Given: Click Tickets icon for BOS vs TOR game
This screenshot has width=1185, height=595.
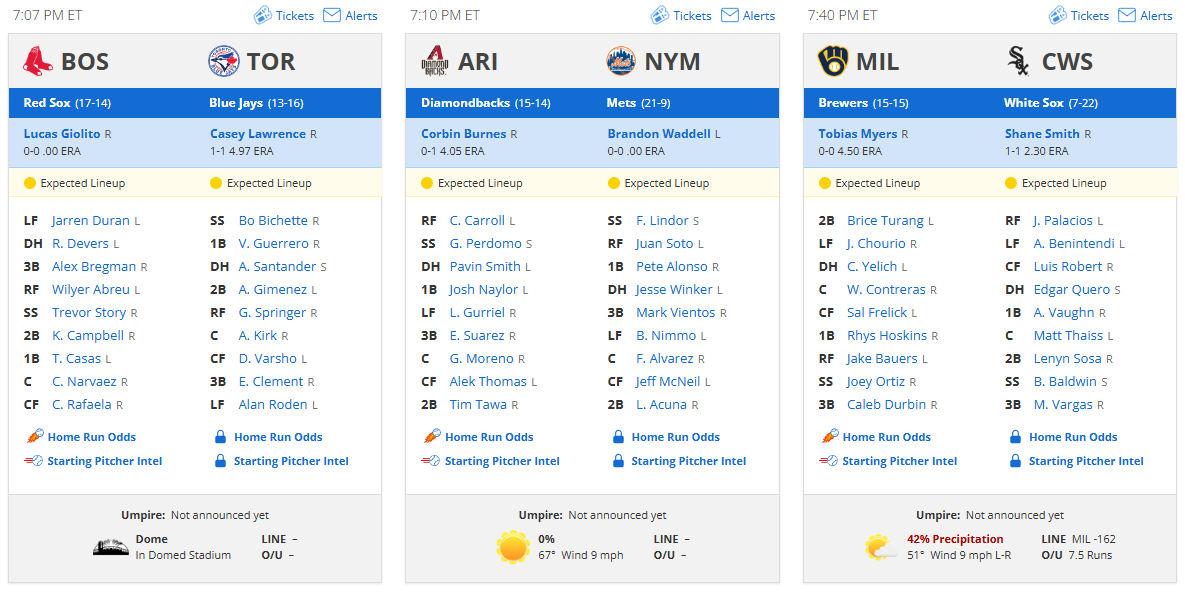Looking at the screenshot, I should pos(262,15).
